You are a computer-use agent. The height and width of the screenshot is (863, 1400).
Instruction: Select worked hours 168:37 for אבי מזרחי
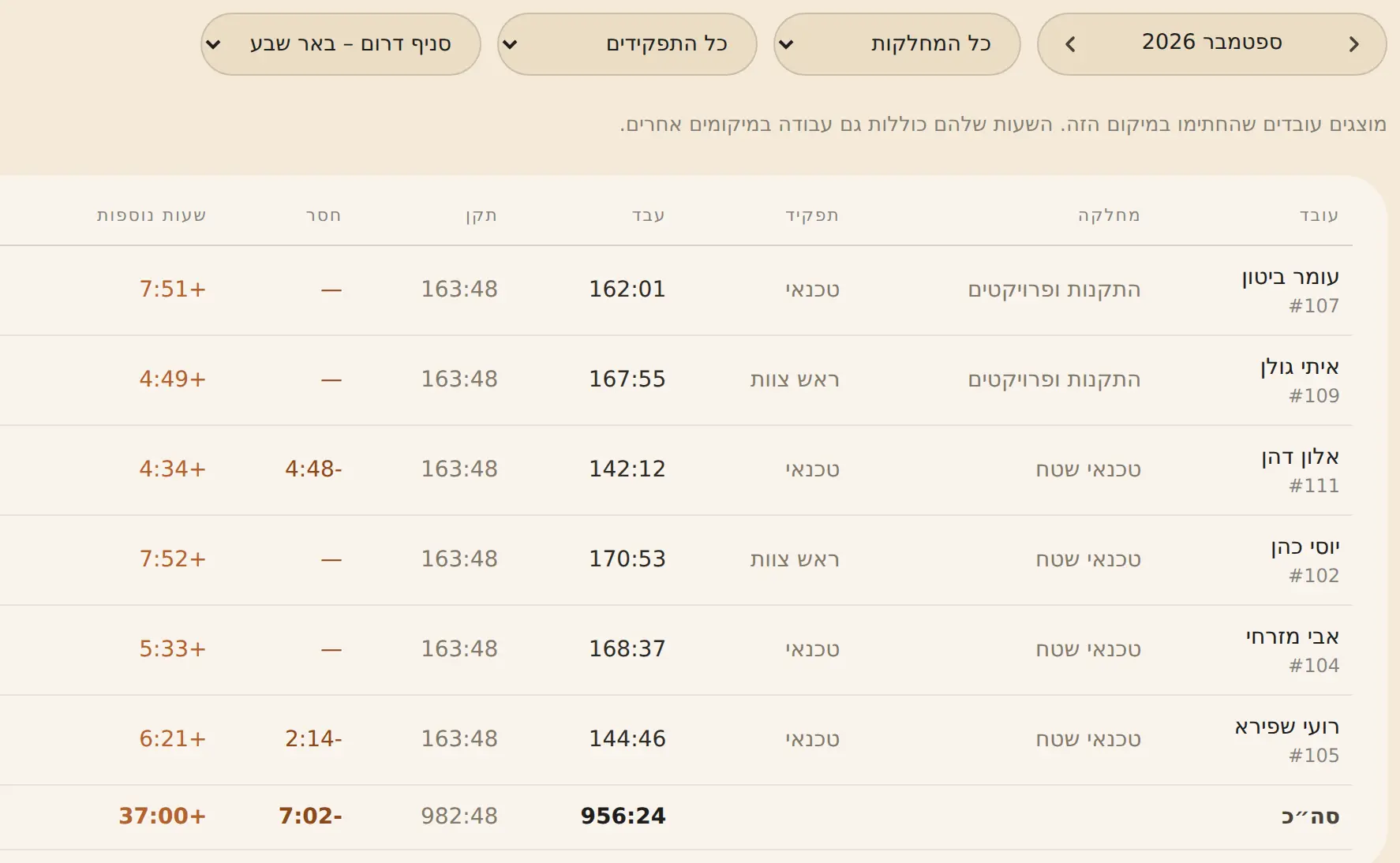[627, 649]
